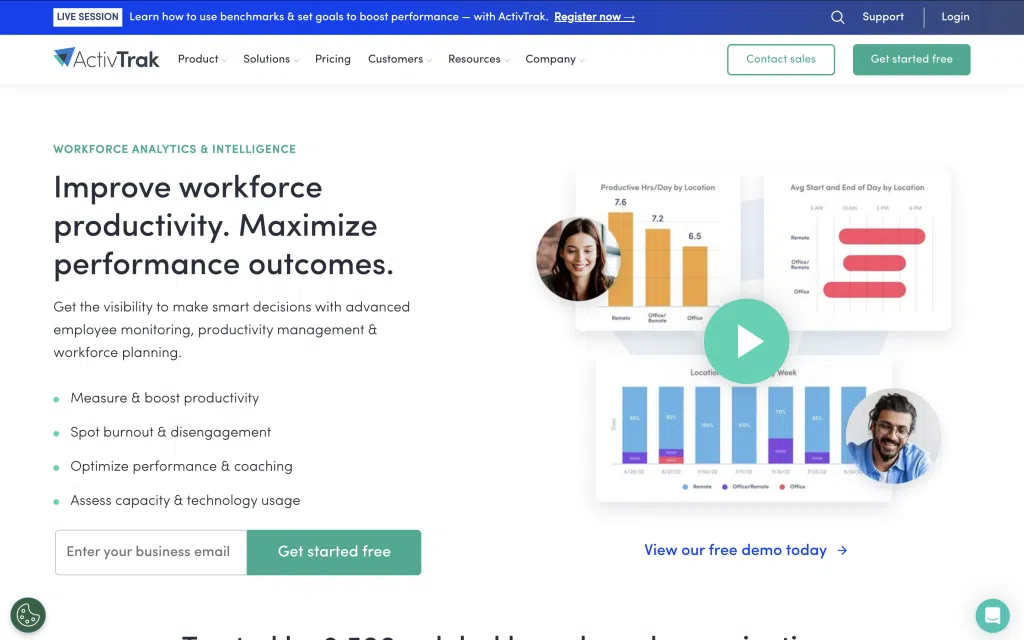This screenshot has height=640, width=1024.
Task: Open the Resources menu
Action: [x=479, y=59]
